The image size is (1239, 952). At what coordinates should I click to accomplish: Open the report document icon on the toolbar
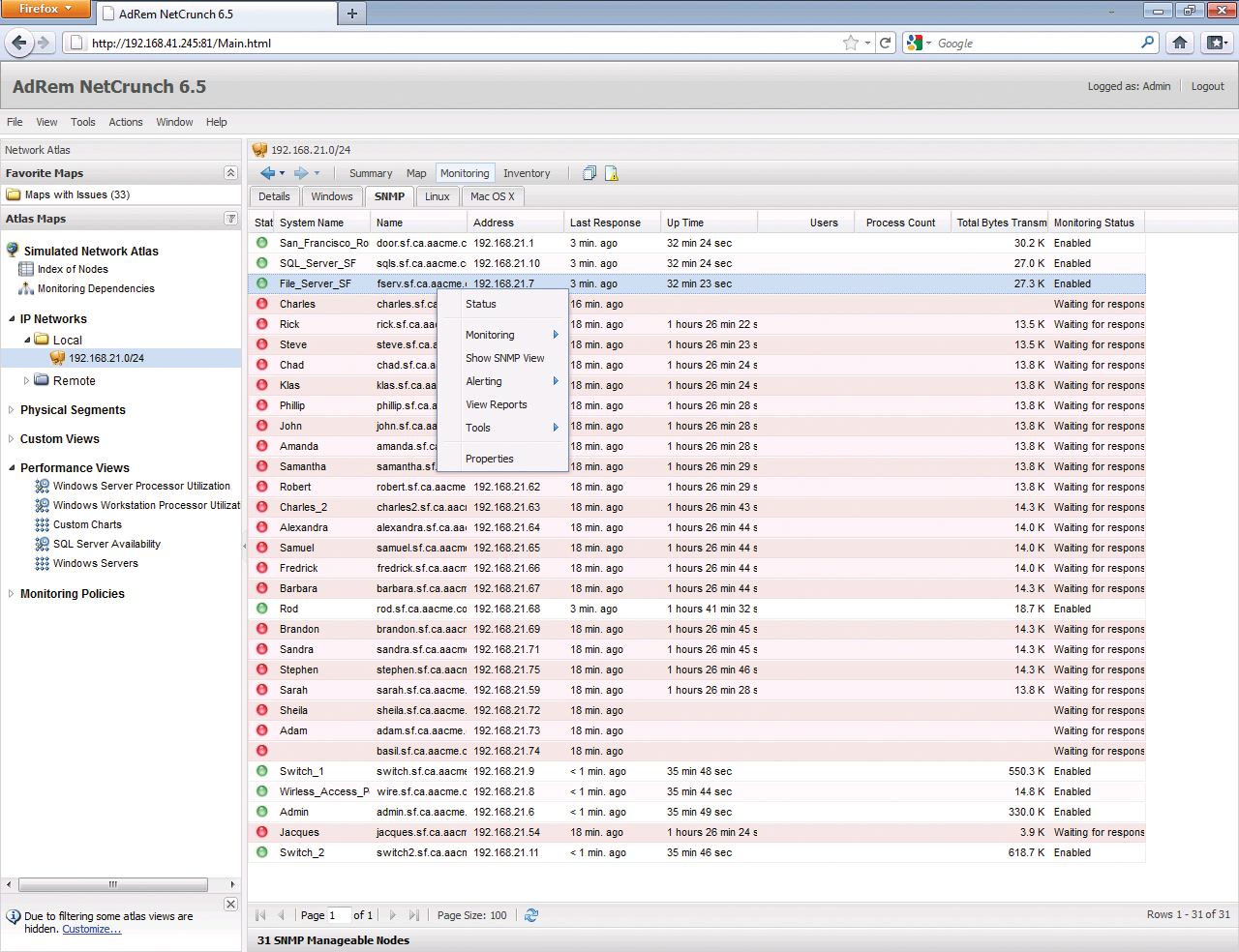coord(613,172)
